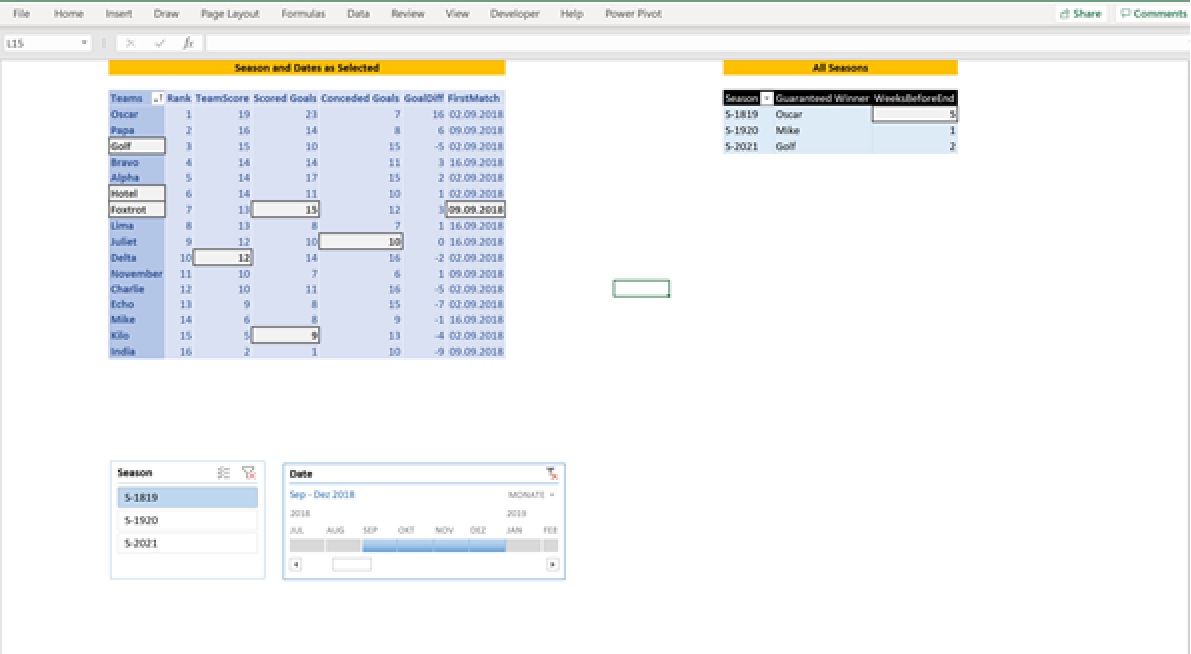Open the Page Layout tab
Image resolution: width=1191 pixels, height=654 pixels.
229,14
